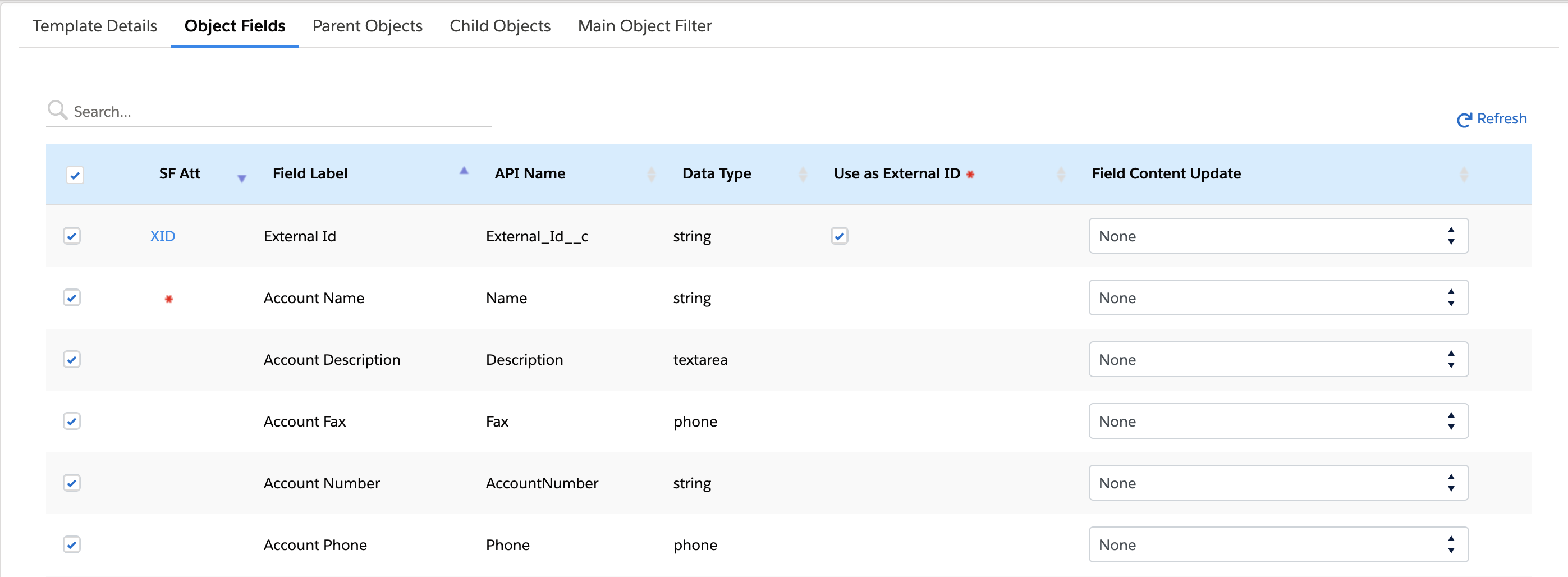The image size is (1568, 577).
Task: Deselect the Account Fax row checkbox
Action: click(72, 421)
